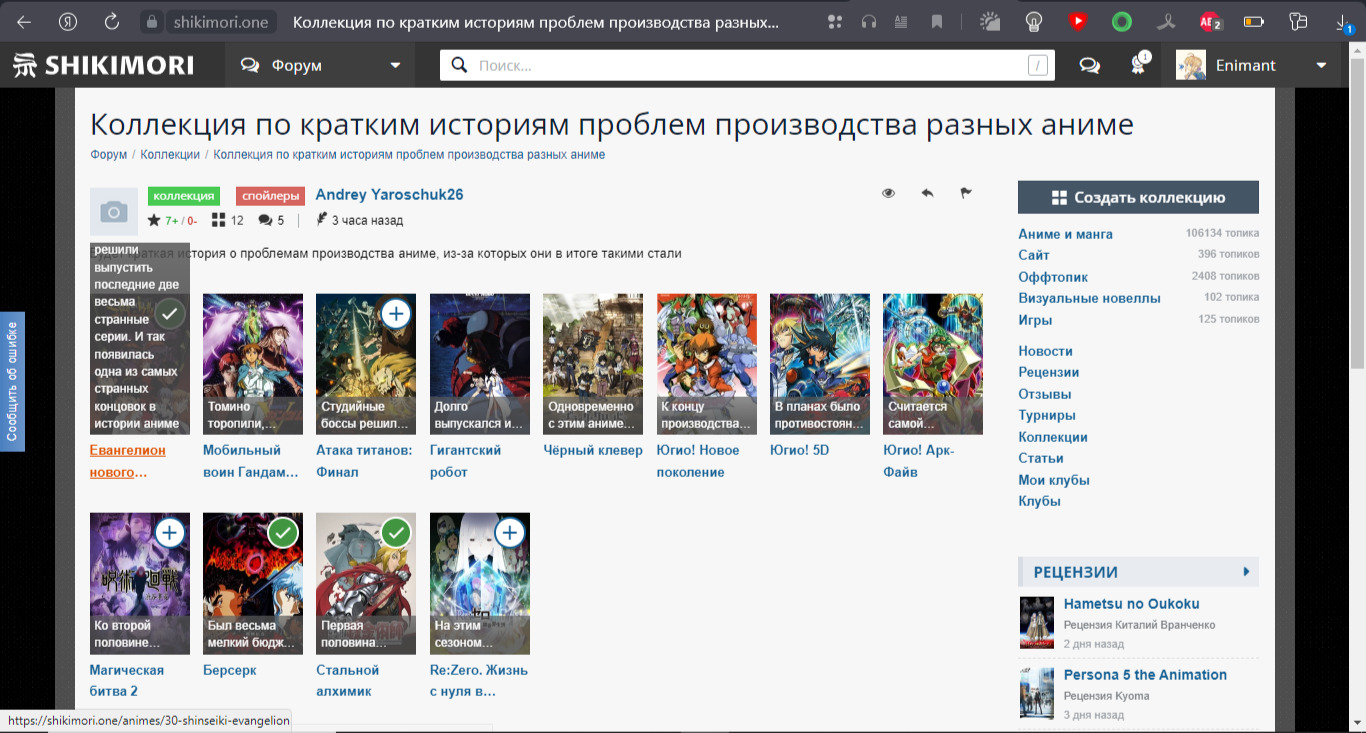This screenshot has height=733, width=1366.
Task: Expand the Форум navigation dropdown
Action: point(395,65)
